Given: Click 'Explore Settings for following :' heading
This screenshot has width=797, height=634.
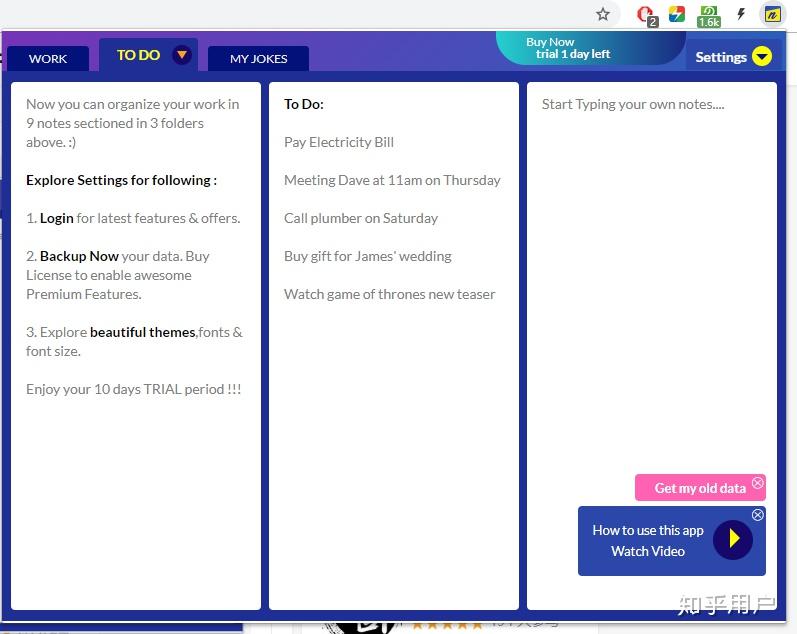Looking at the screenshot, I should click(x=121, y=180).
